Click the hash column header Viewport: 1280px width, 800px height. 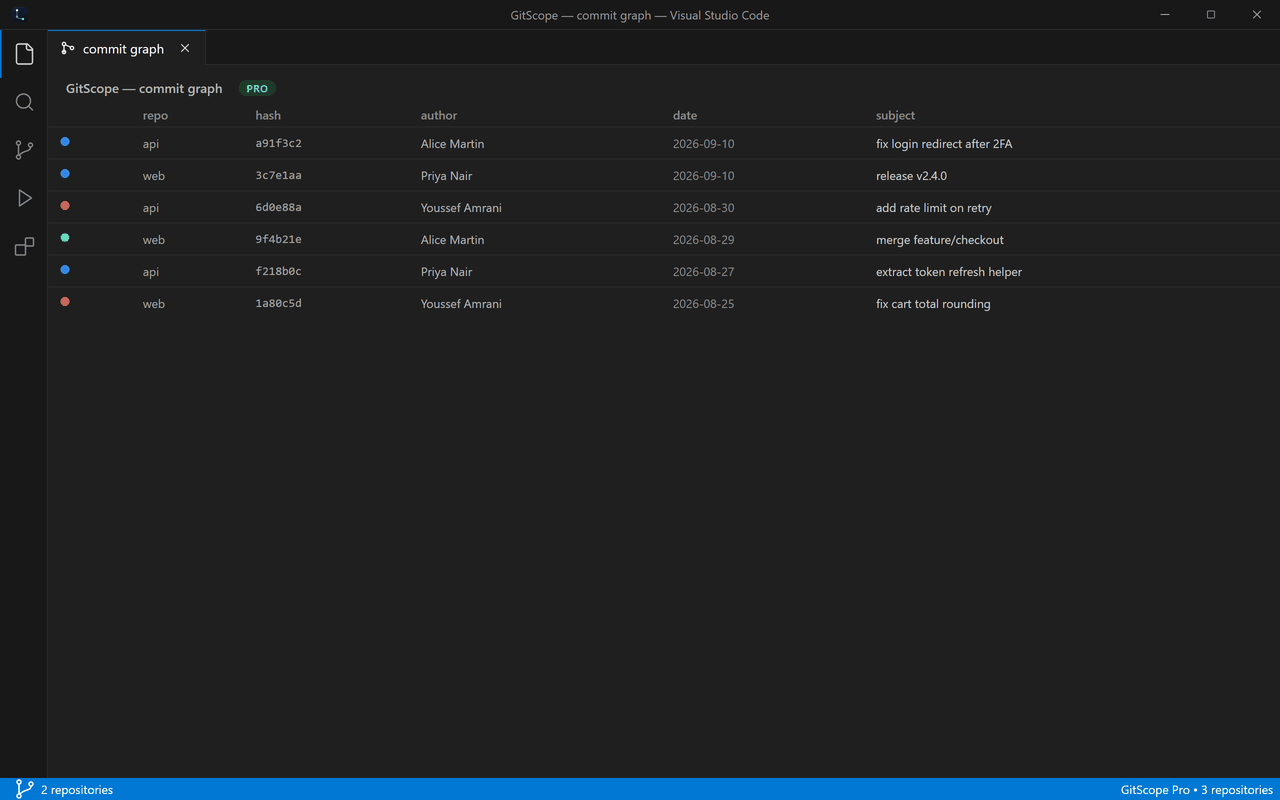268,116
